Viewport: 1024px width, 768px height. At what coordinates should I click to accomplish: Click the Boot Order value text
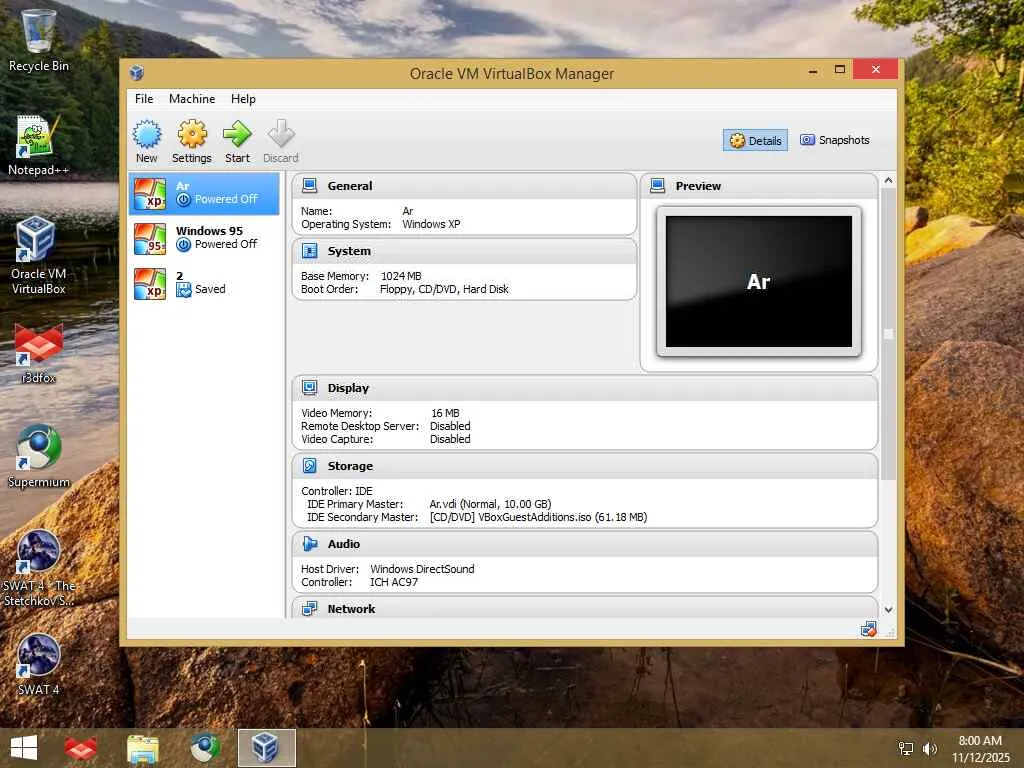click(x=444, y=289)
